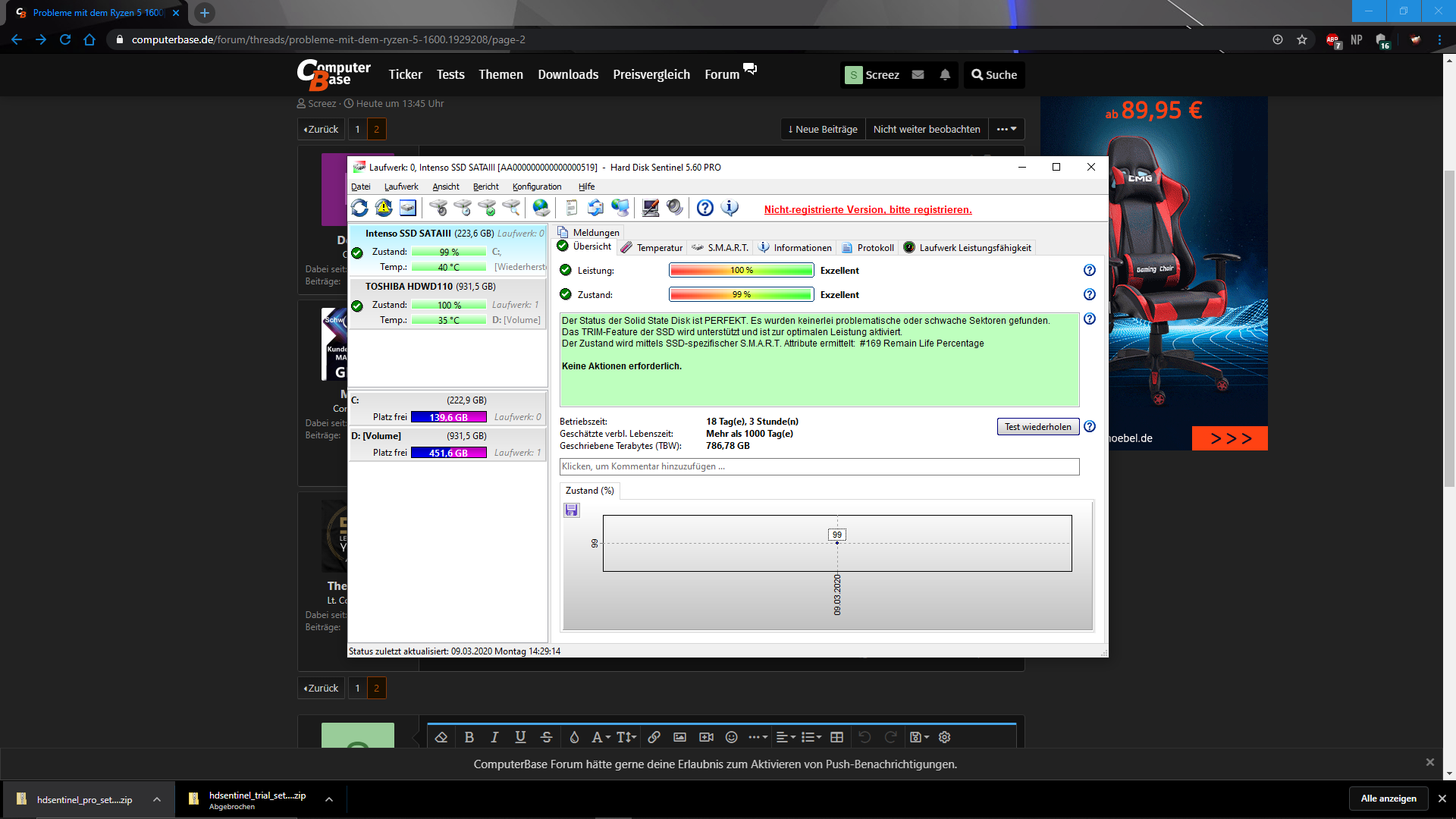Click the Nicht-registrierte Version registration link

[x=868, y=210]
